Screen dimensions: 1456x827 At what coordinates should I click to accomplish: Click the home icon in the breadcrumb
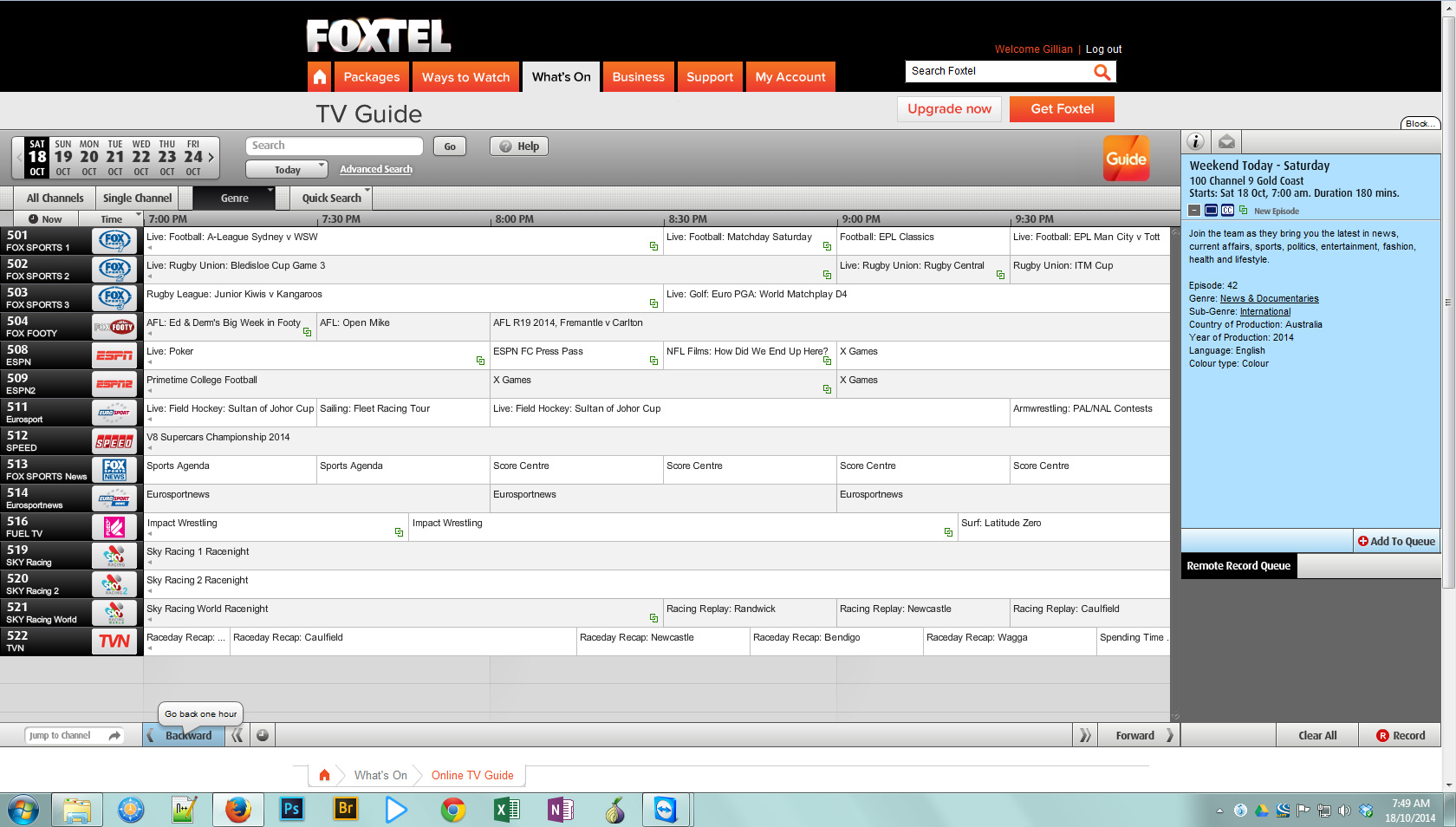[324, 775]
